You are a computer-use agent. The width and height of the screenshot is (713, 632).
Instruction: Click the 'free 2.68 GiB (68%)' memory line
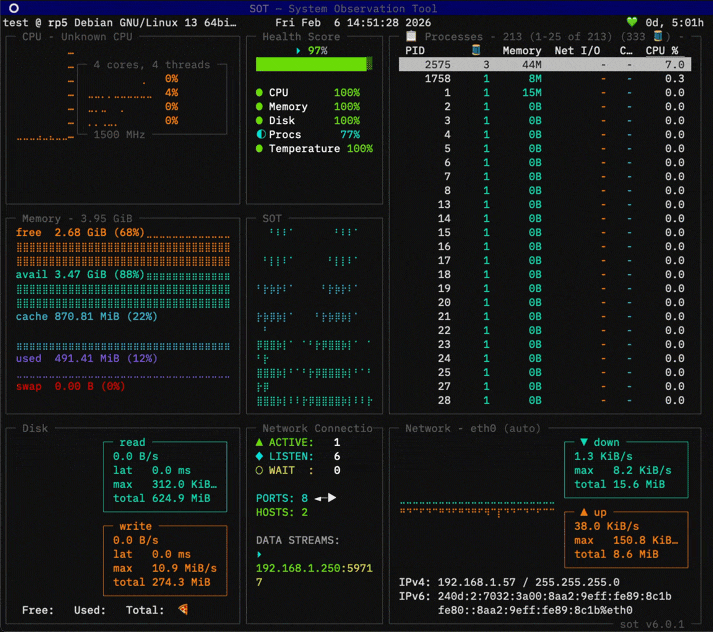point(80,232)
